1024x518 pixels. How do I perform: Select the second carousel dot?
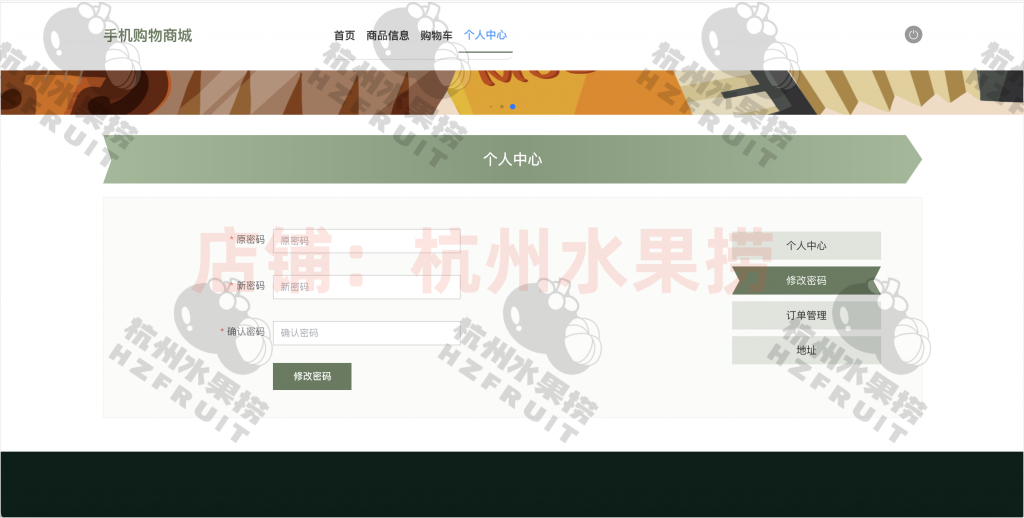click(x=502, y=106)
